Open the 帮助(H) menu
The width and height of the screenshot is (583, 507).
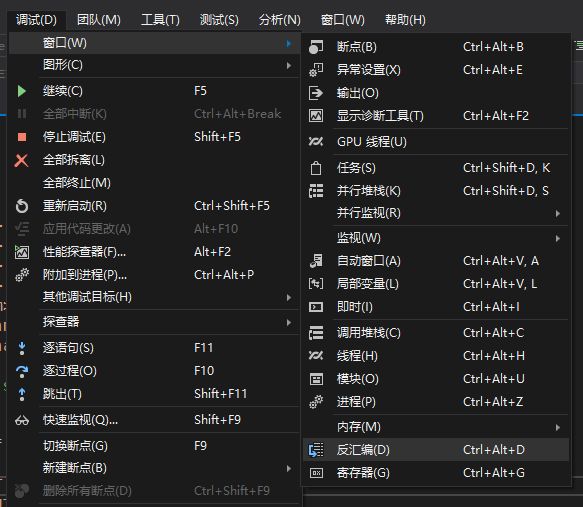pyautogui.click(x=405, y=20)
